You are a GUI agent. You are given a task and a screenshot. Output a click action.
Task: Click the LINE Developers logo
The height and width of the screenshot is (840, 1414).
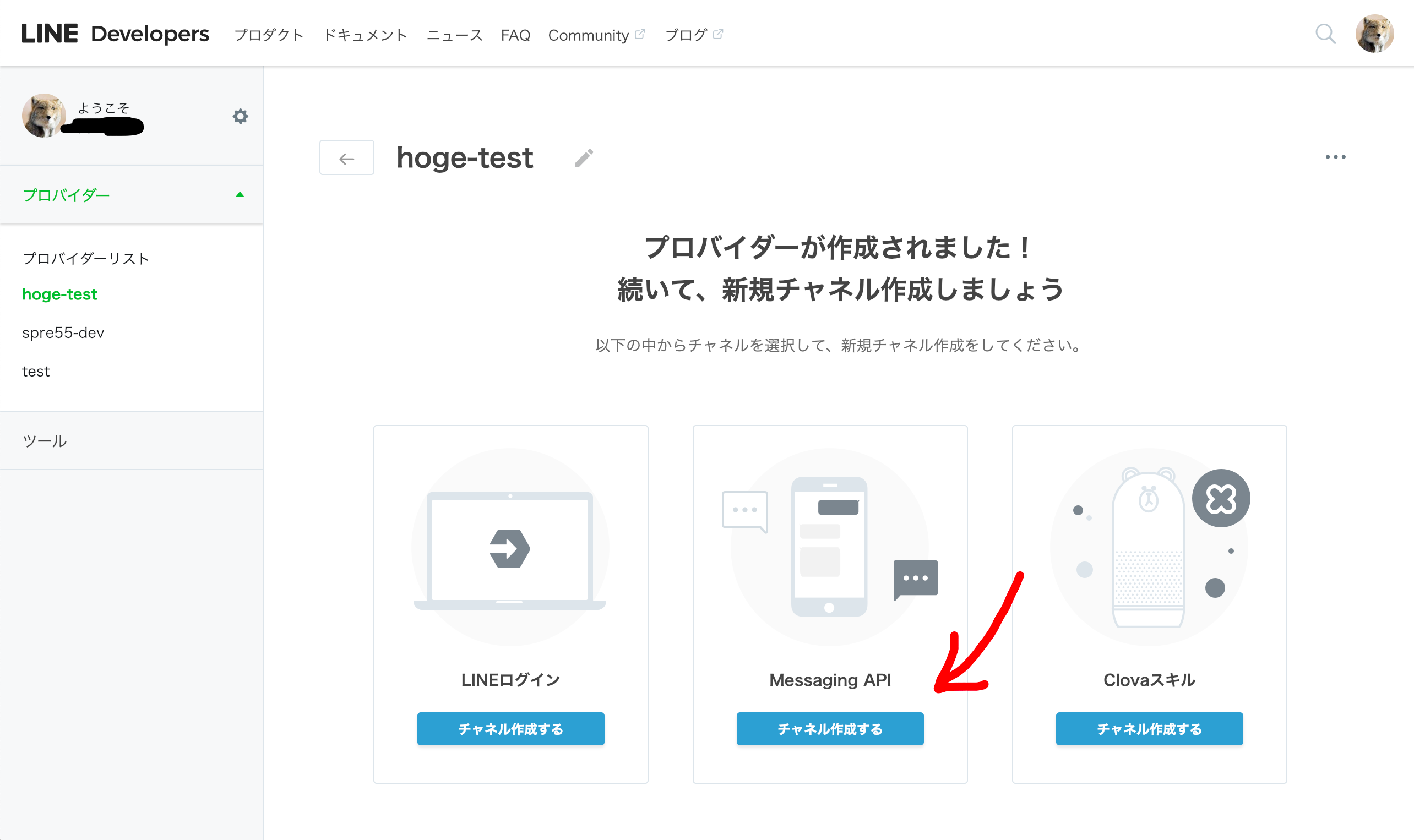(x=114, y=34)
